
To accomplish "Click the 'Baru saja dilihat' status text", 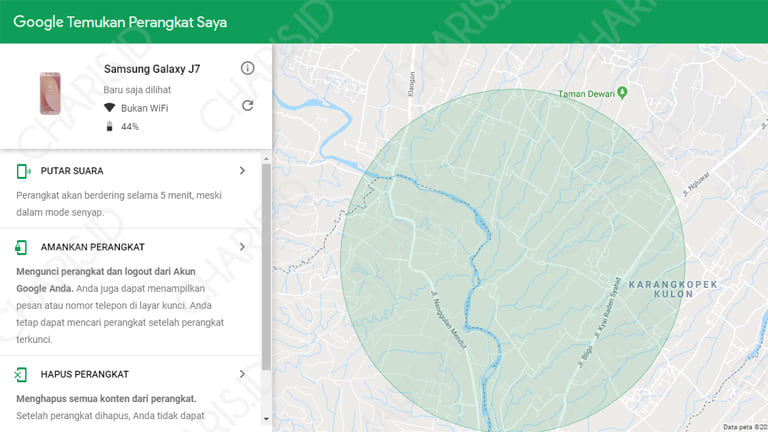I will click(137, 90).
